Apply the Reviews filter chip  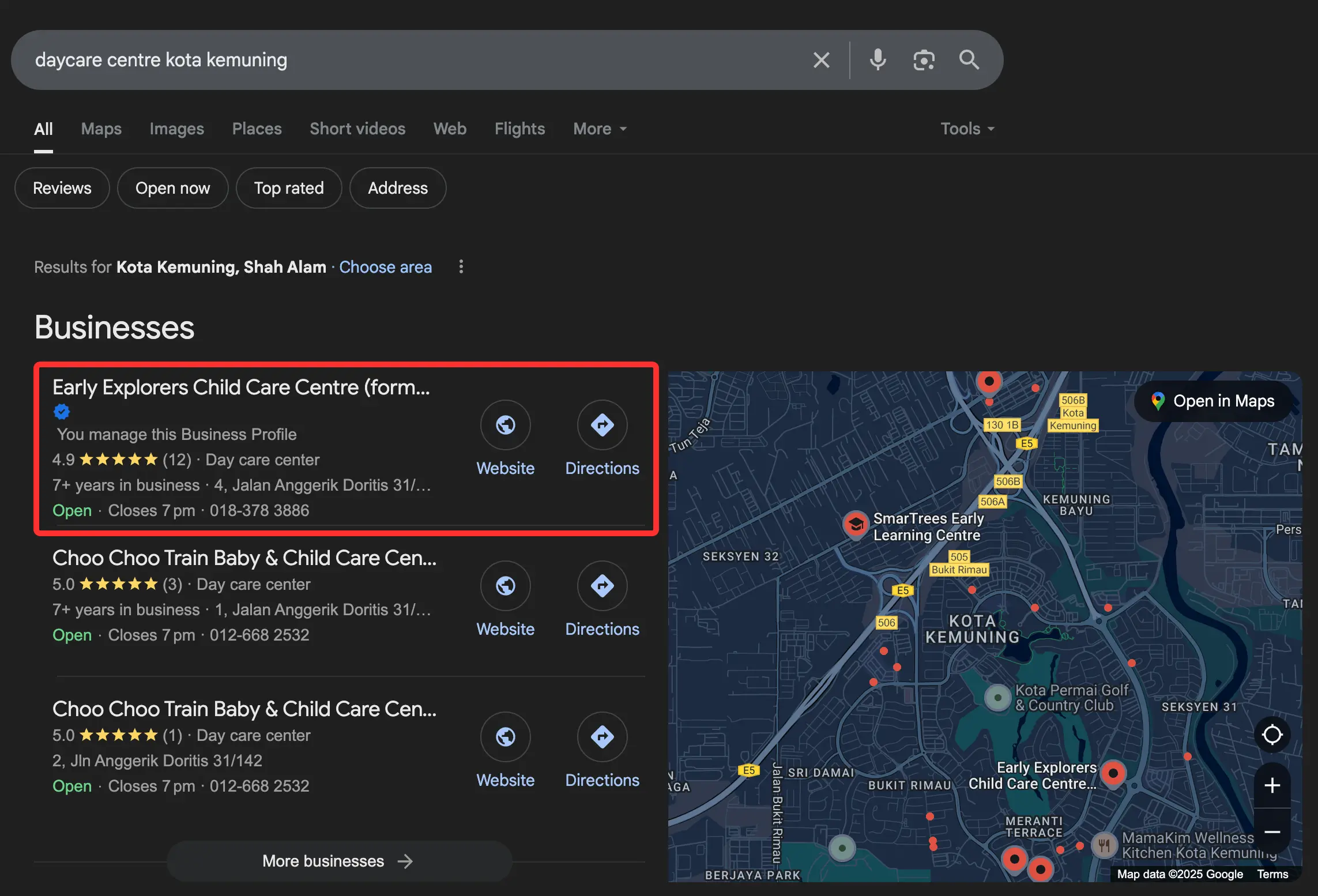[62, 188]
